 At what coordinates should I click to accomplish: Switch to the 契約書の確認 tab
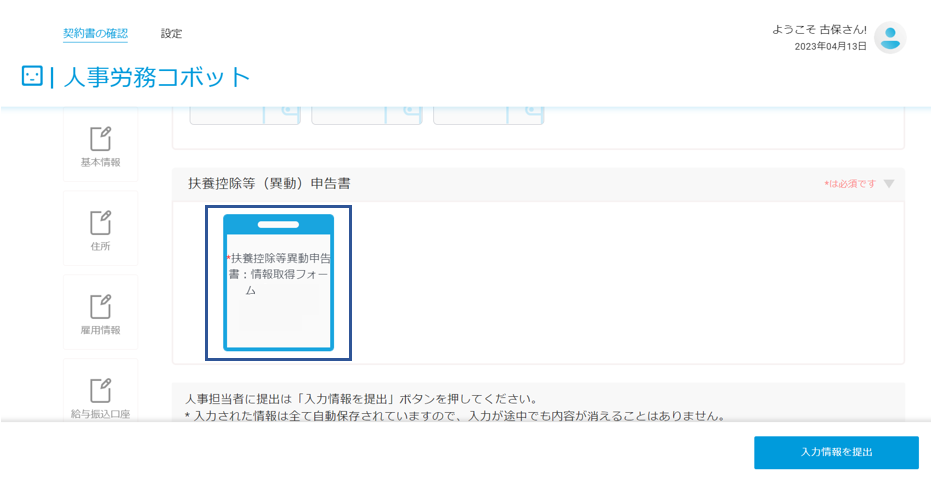pyautogui.click(x=95, y=34)
